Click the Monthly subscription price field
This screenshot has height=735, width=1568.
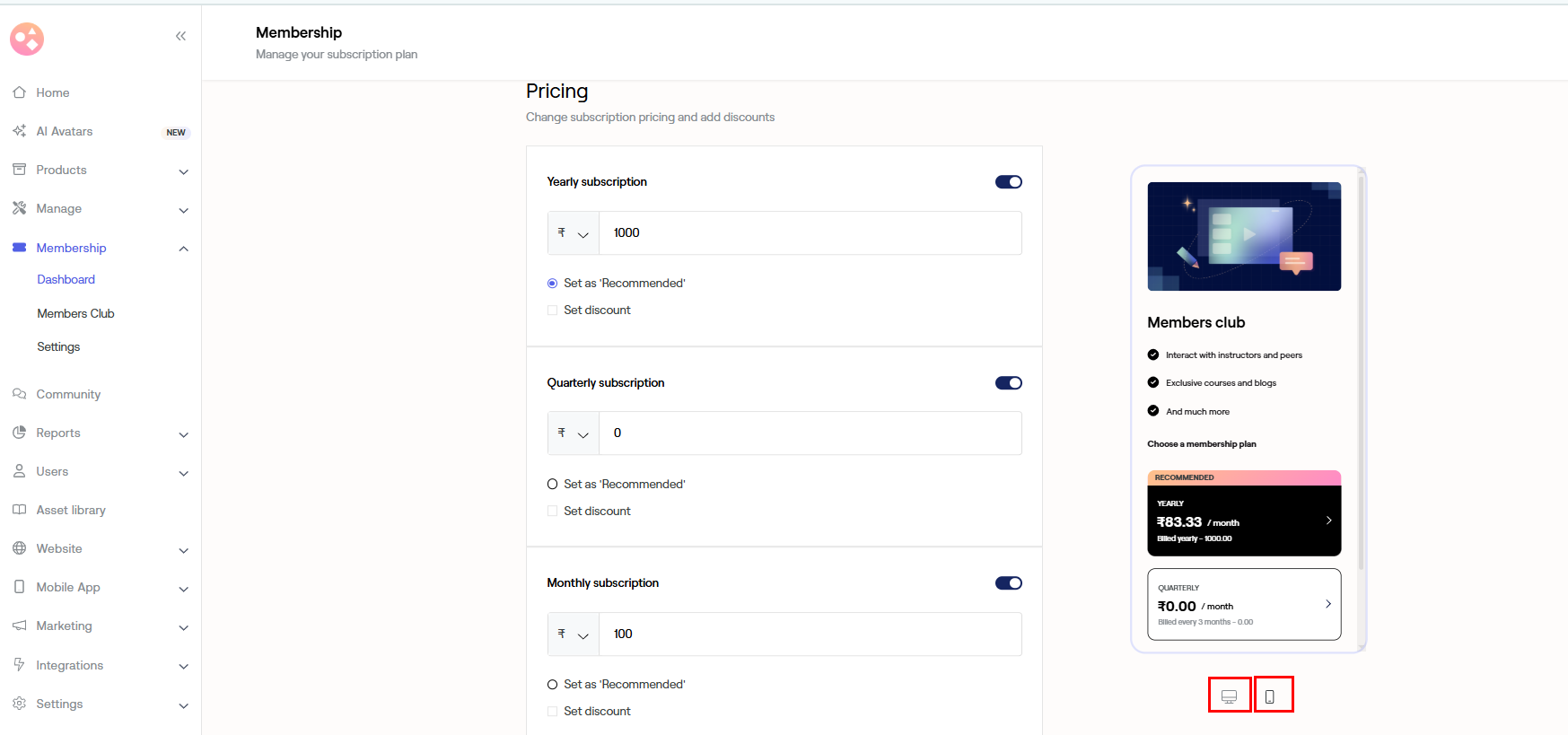810,634
